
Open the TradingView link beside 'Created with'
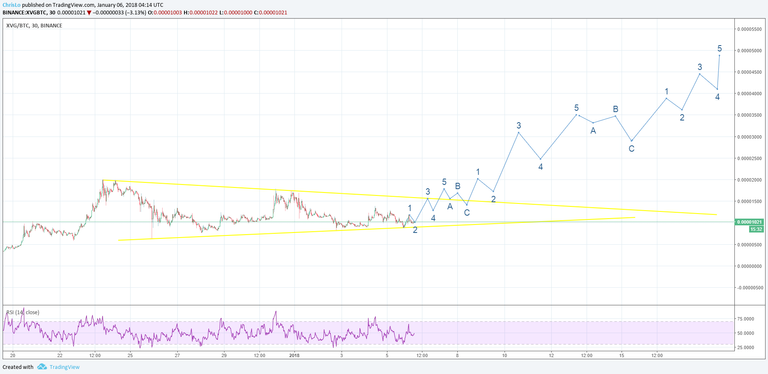pyautogui.click(x=64, y=367)
